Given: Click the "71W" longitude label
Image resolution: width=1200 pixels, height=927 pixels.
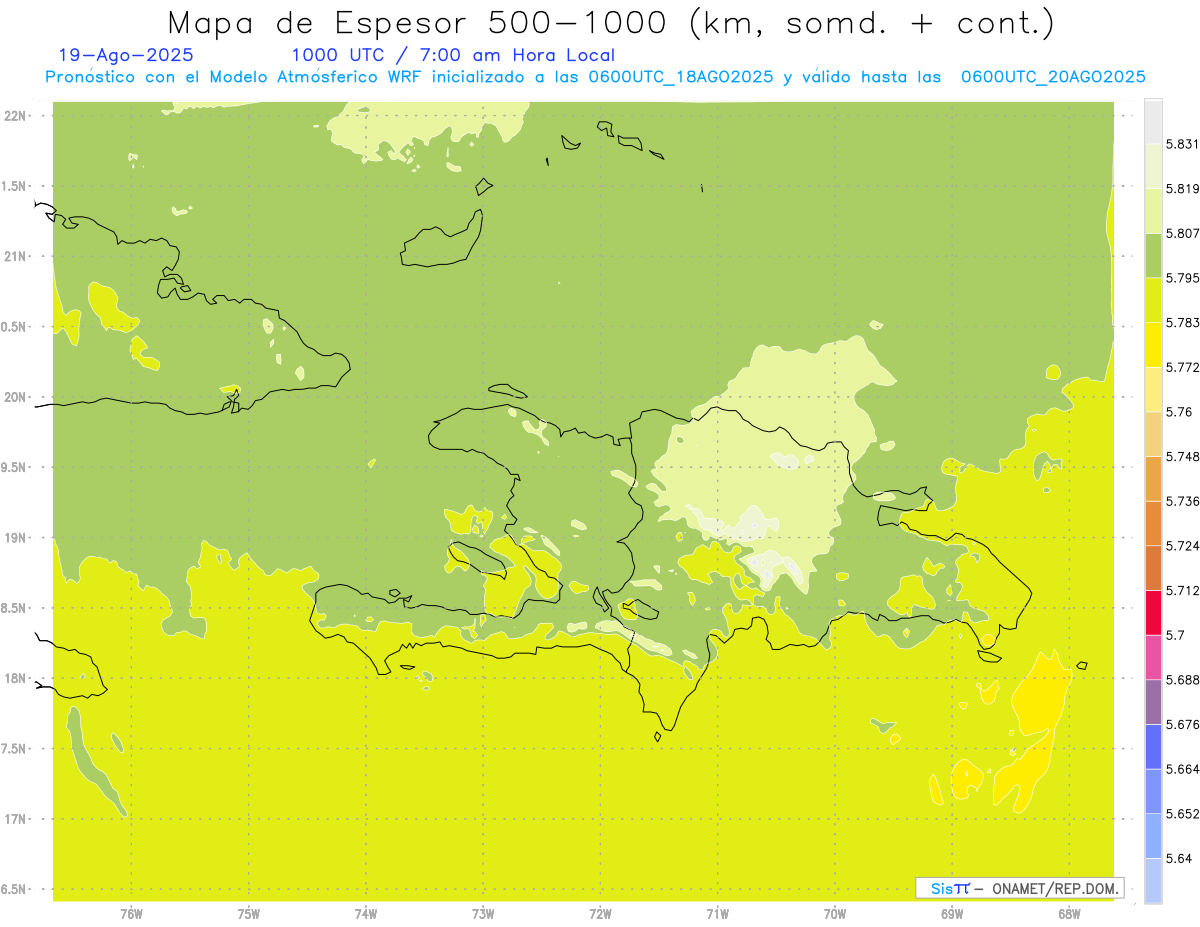Looking at the screenshot, I should pos(717,913).
